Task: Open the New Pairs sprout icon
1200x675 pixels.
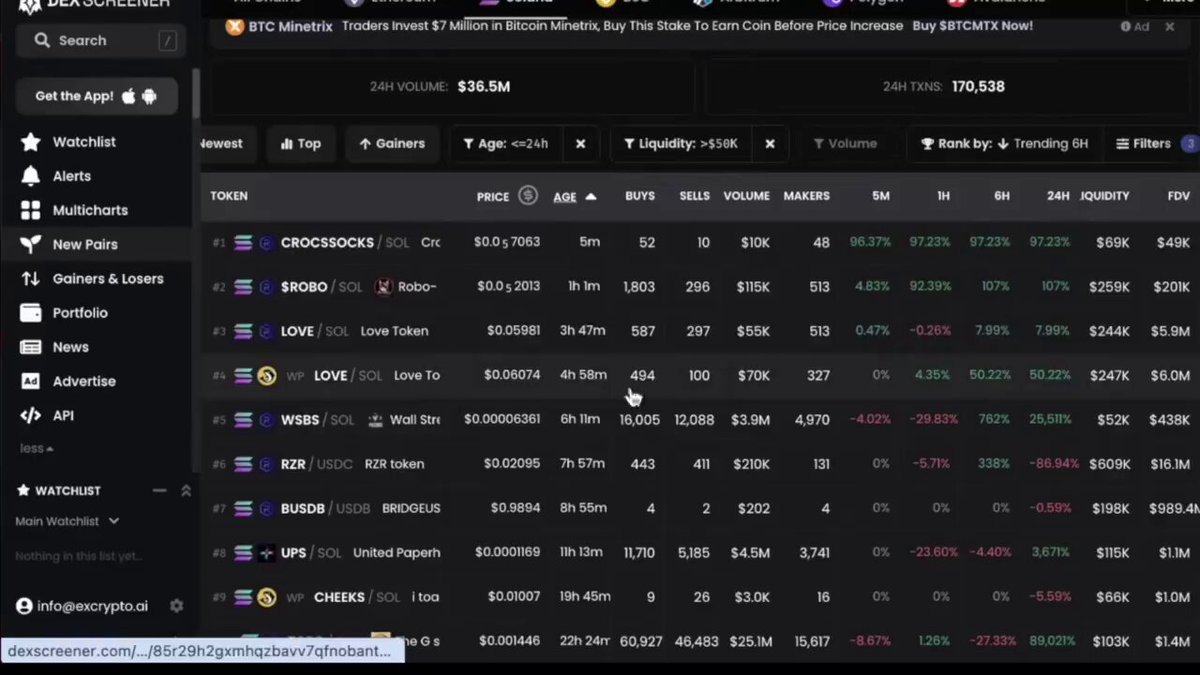Action: (x=31, y=244)
